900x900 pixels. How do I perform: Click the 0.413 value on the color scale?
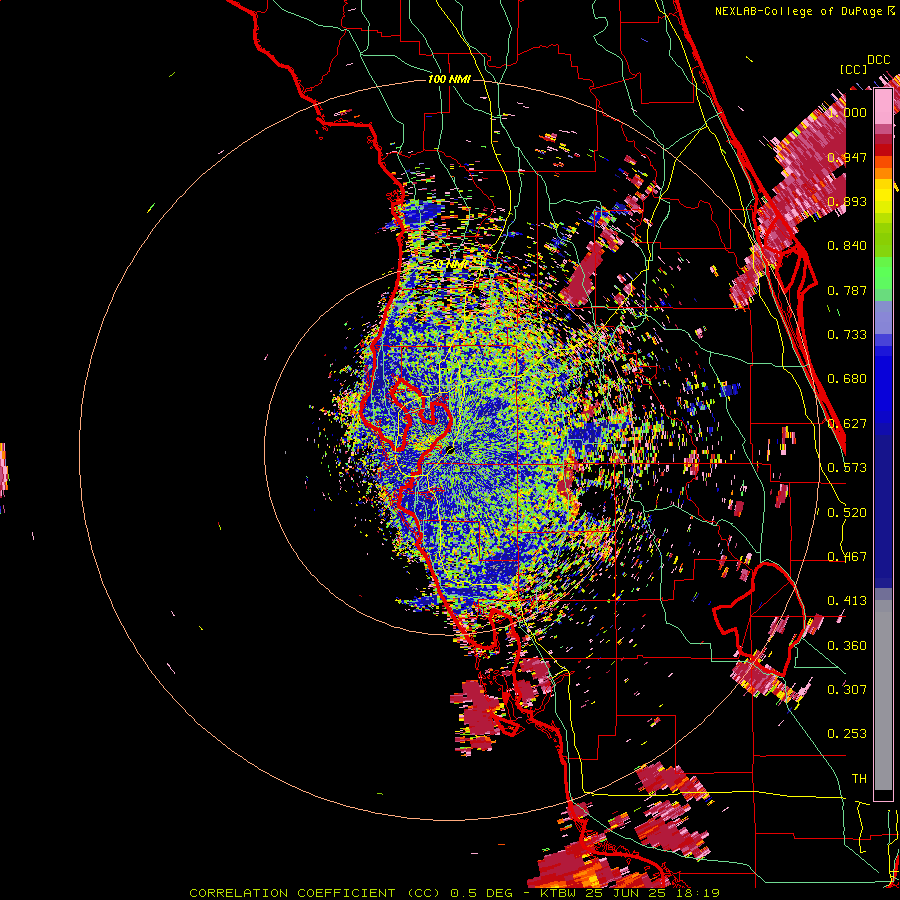[x=847, y=601]
